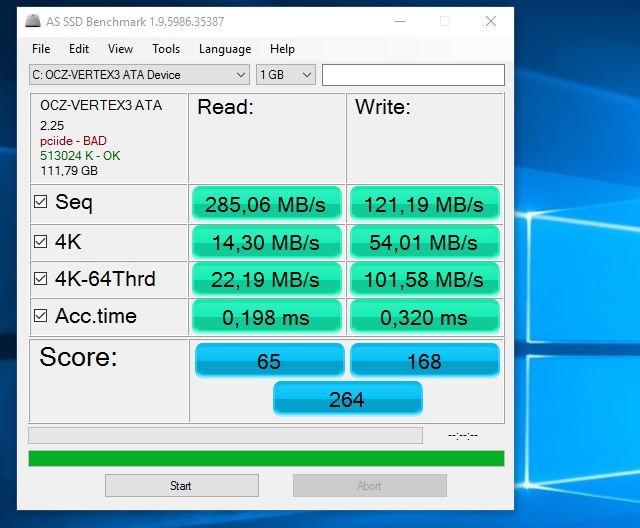
Task: Click the Seq write result 121,19 MB/s
Action: click(x=424, y=204)
